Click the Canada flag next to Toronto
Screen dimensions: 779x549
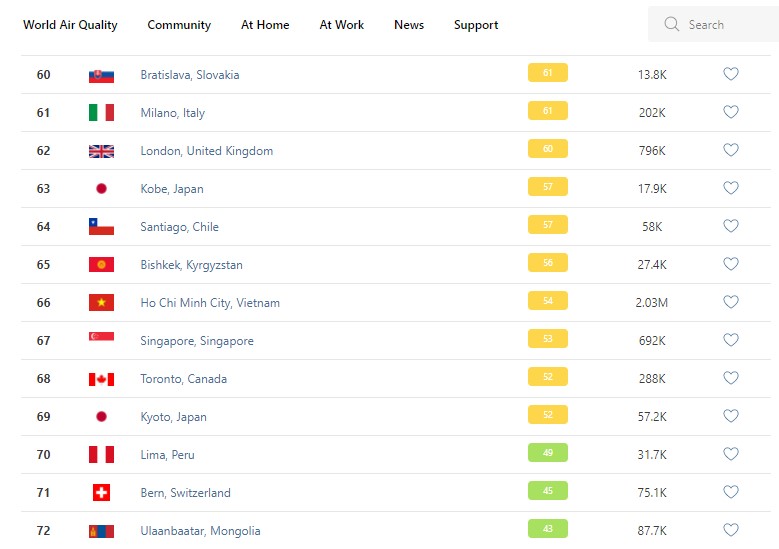[101, 379]
